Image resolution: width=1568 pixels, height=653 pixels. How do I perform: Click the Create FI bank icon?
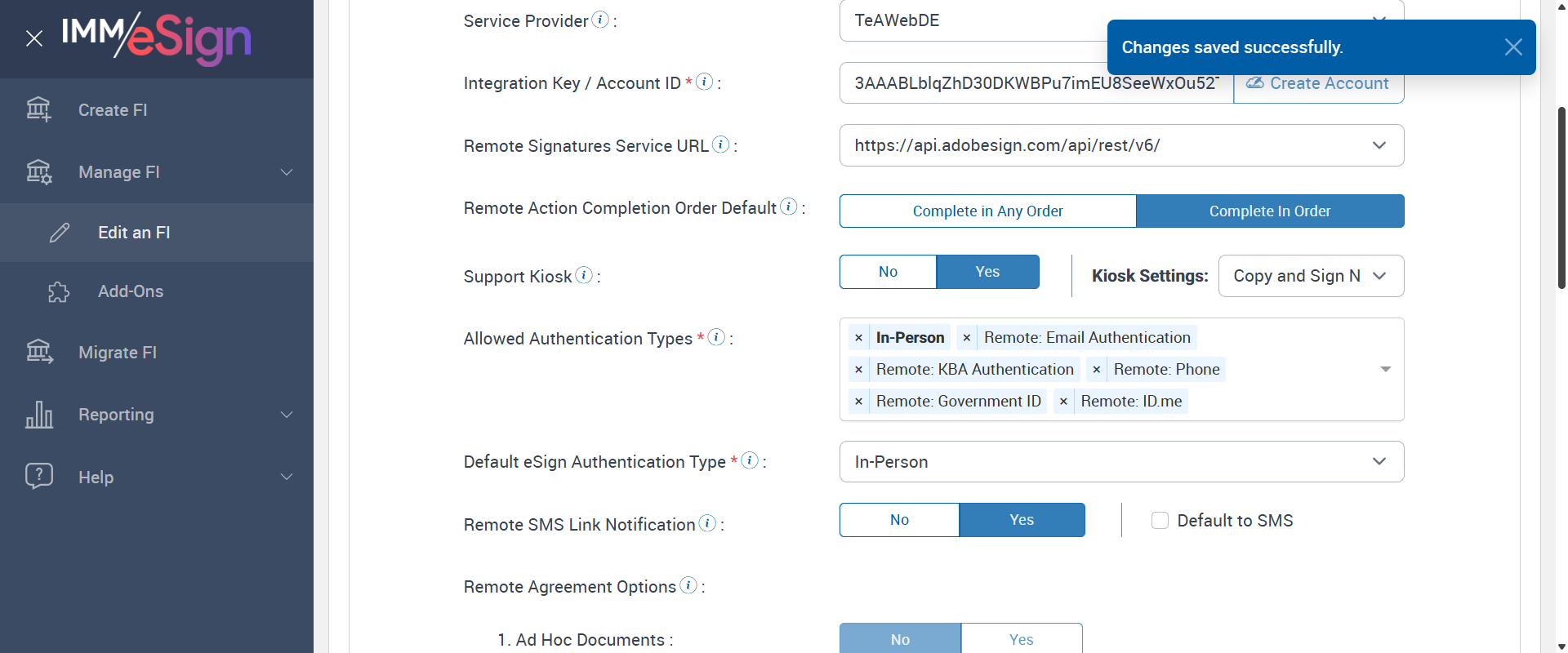click(x=38, y=109)
